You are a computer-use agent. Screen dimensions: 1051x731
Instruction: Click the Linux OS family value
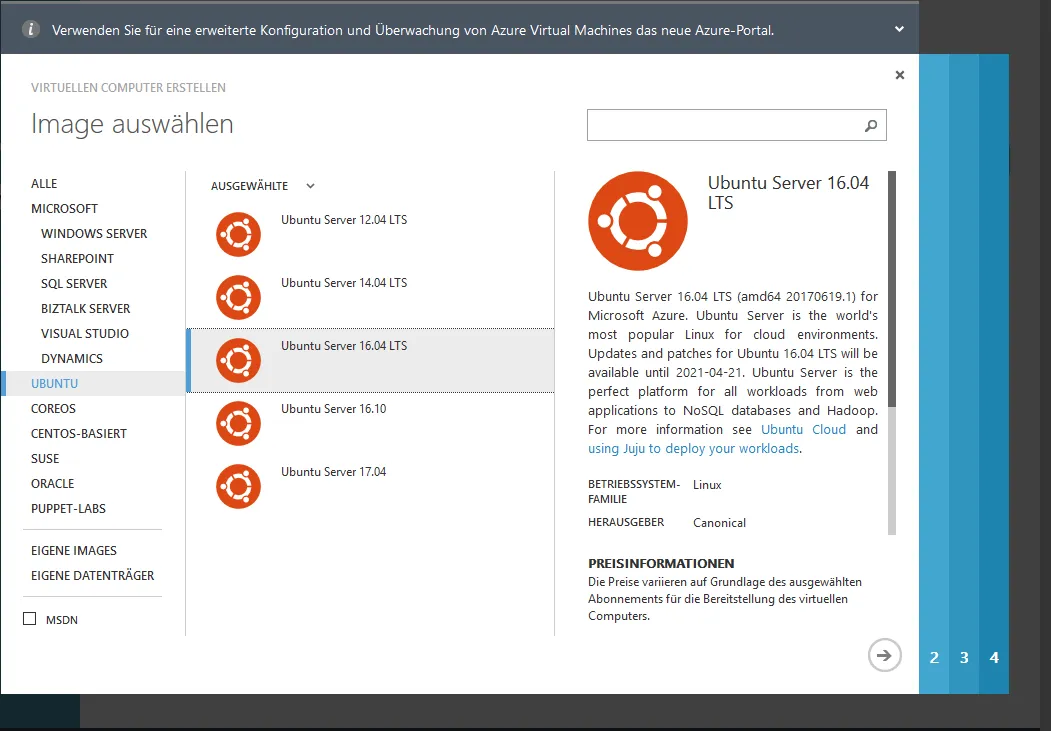707,484
